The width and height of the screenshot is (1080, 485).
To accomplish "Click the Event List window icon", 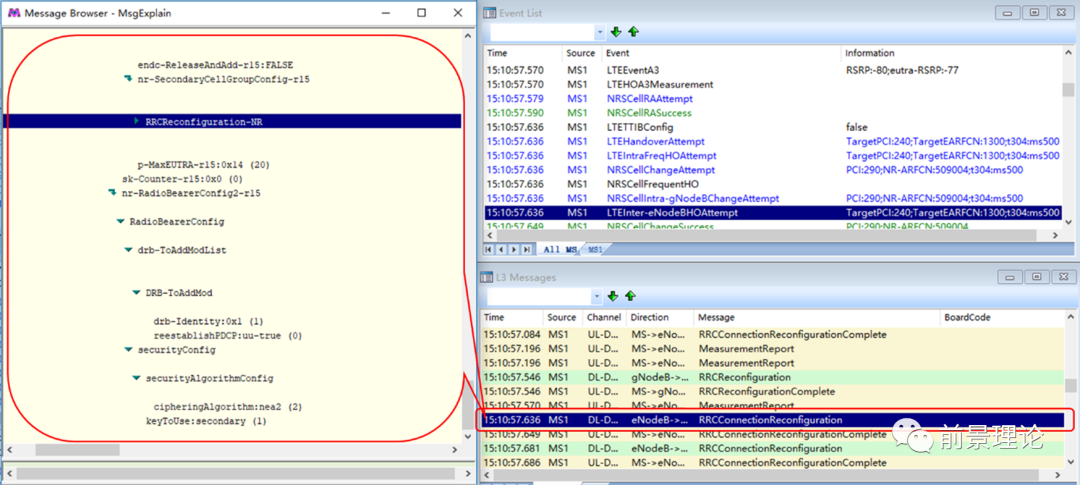I will coord(490,12).
